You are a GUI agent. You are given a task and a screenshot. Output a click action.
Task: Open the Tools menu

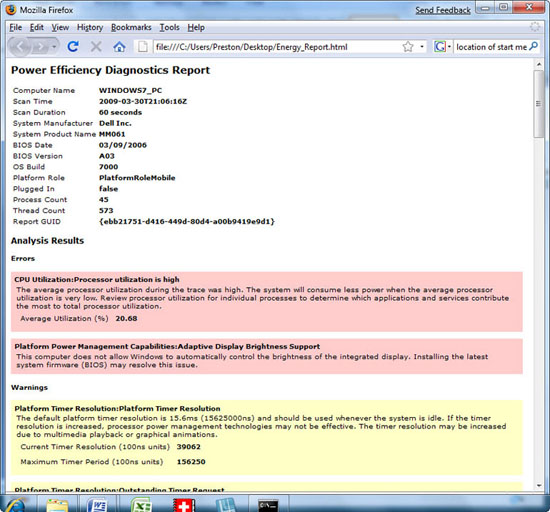point(169,27)
